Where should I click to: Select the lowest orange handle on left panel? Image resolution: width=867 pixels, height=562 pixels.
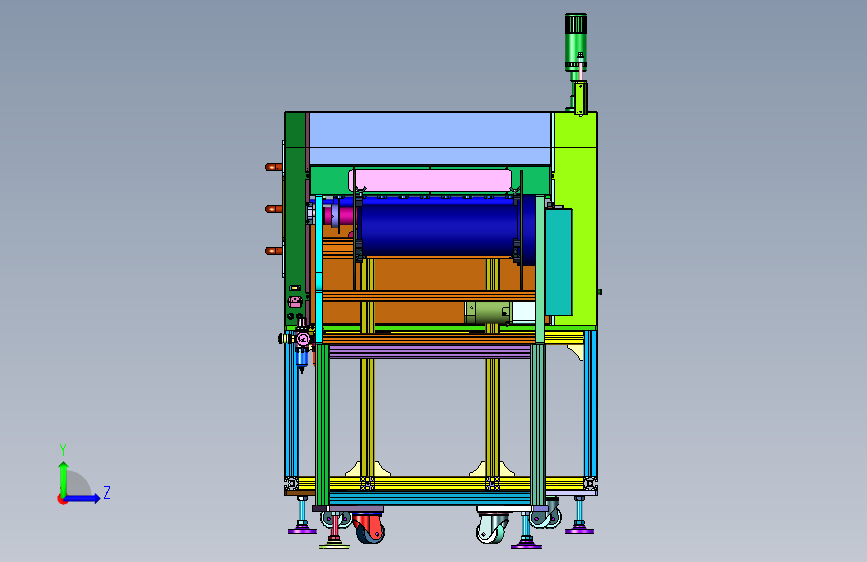click(x=274, y=251)
